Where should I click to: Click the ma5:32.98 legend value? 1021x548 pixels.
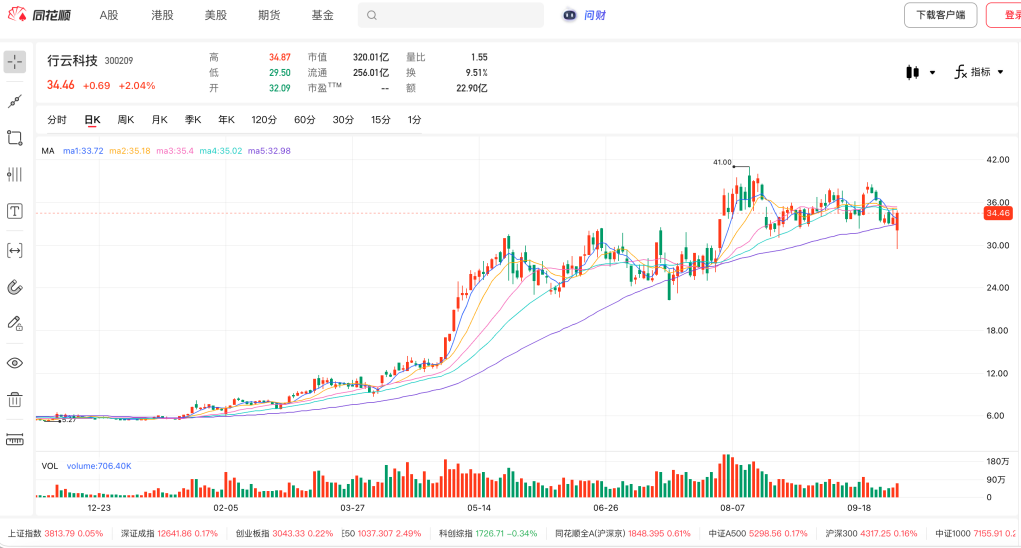[x=269, y=151]
